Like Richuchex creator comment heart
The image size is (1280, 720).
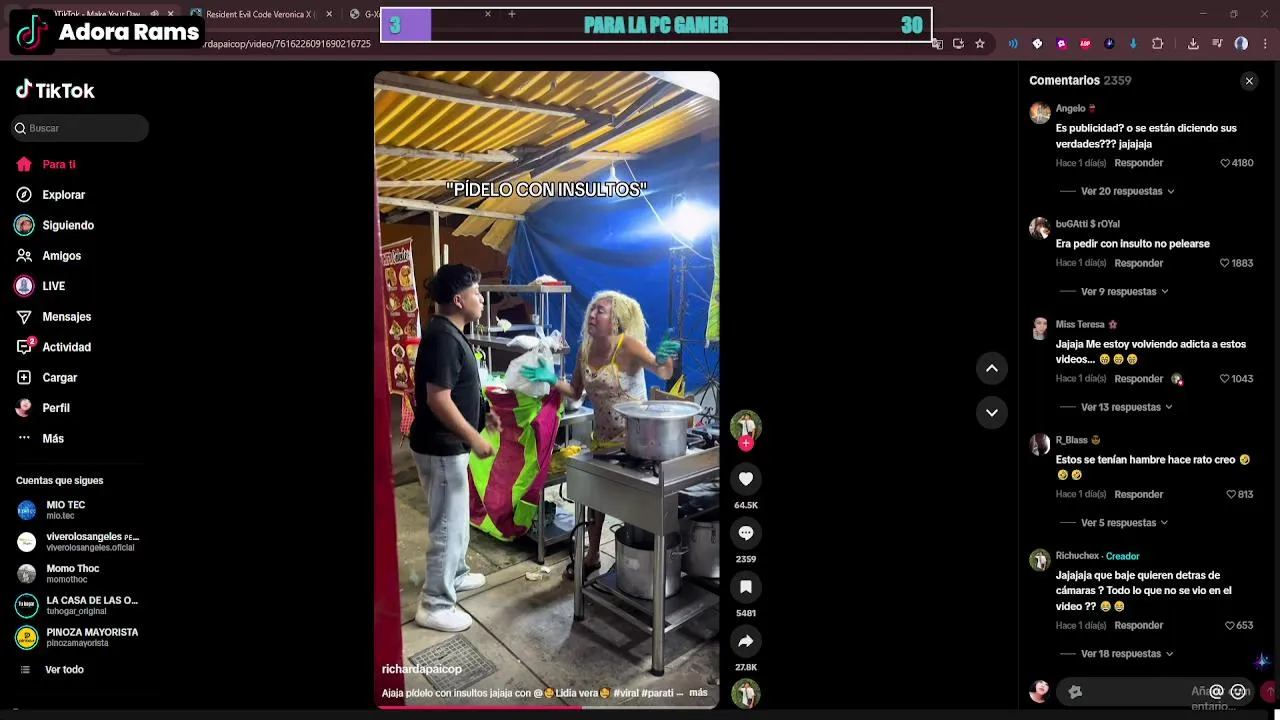(1230, 625)
